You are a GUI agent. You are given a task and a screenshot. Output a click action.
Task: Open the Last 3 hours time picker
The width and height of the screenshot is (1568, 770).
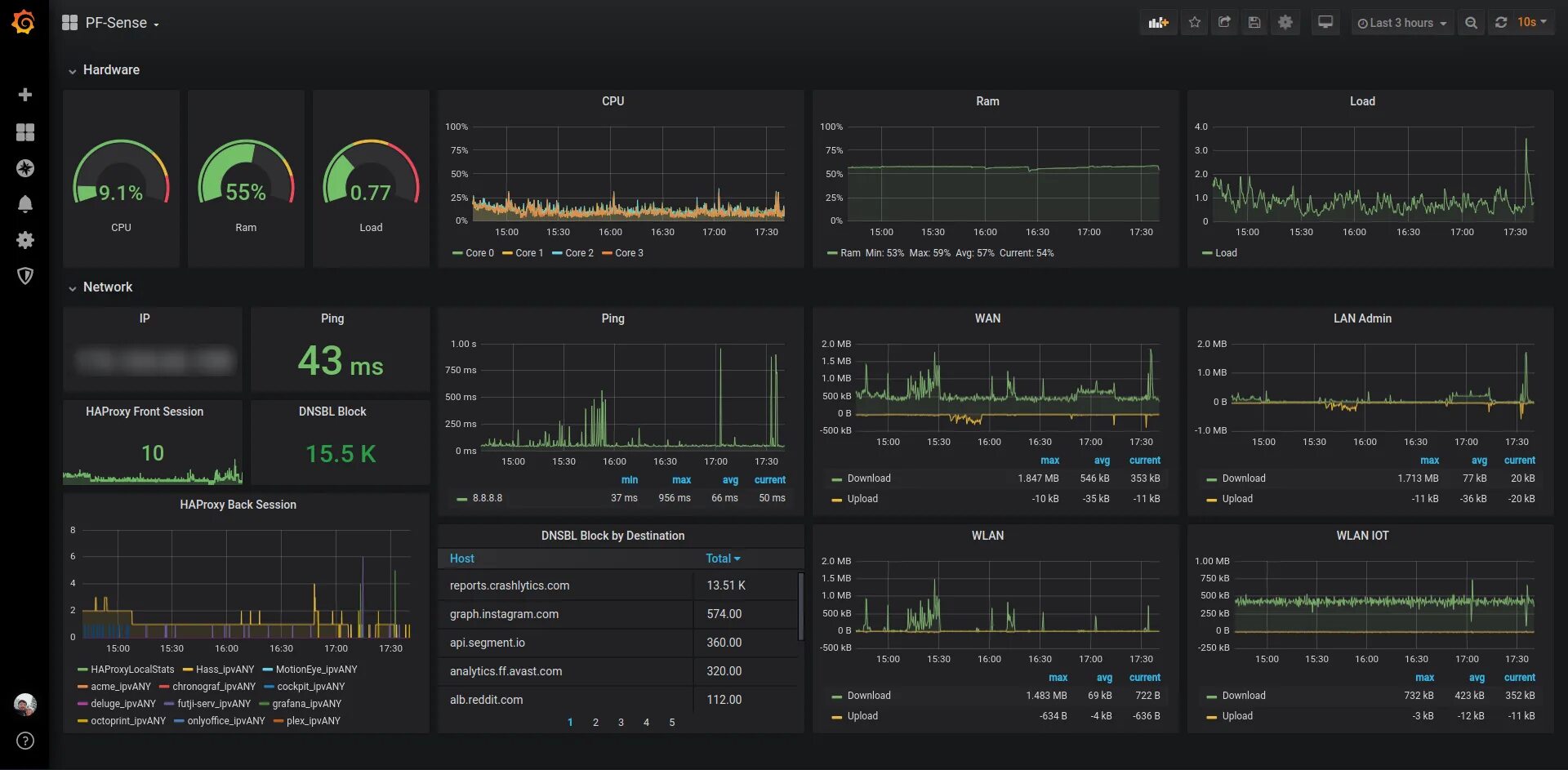click(x=1401, y=23)
